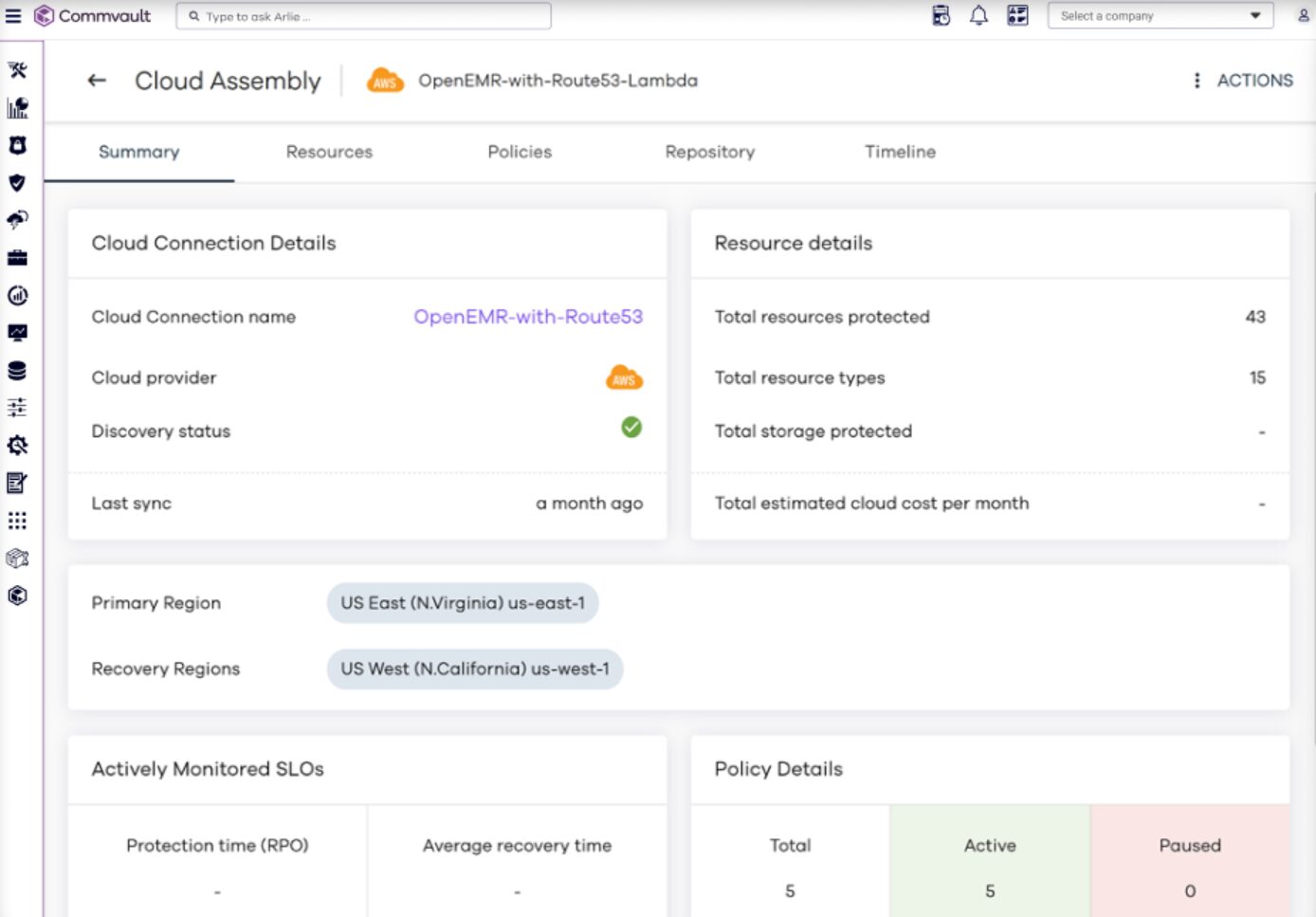Click the Total estimated cloud cost per month label

pos(871,504)
